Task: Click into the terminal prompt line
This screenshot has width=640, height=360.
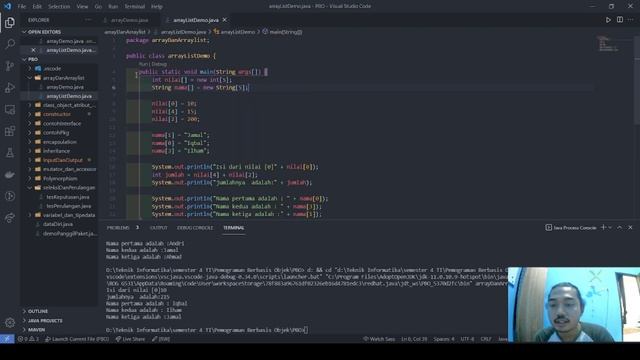Action: coord(207,330)
